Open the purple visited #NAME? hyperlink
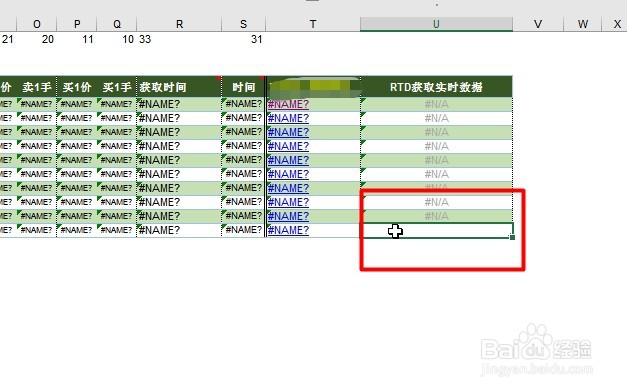This screenshot has height=391, width=627. (288, 104)
